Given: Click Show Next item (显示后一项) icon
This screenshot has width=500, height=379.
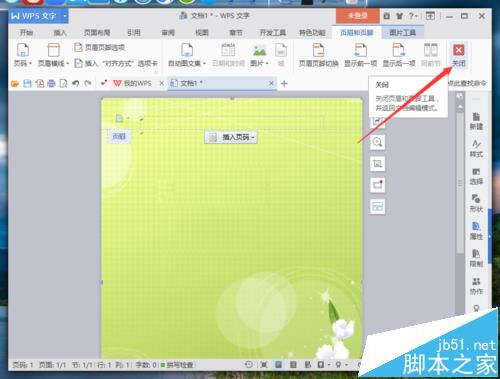Looking at the screenshot, I should 399,51.
